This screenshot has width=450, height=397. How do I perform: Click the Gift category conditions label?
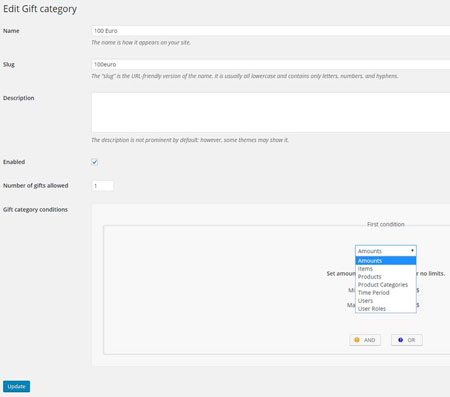pyautogui.click(x=35, y=210)
